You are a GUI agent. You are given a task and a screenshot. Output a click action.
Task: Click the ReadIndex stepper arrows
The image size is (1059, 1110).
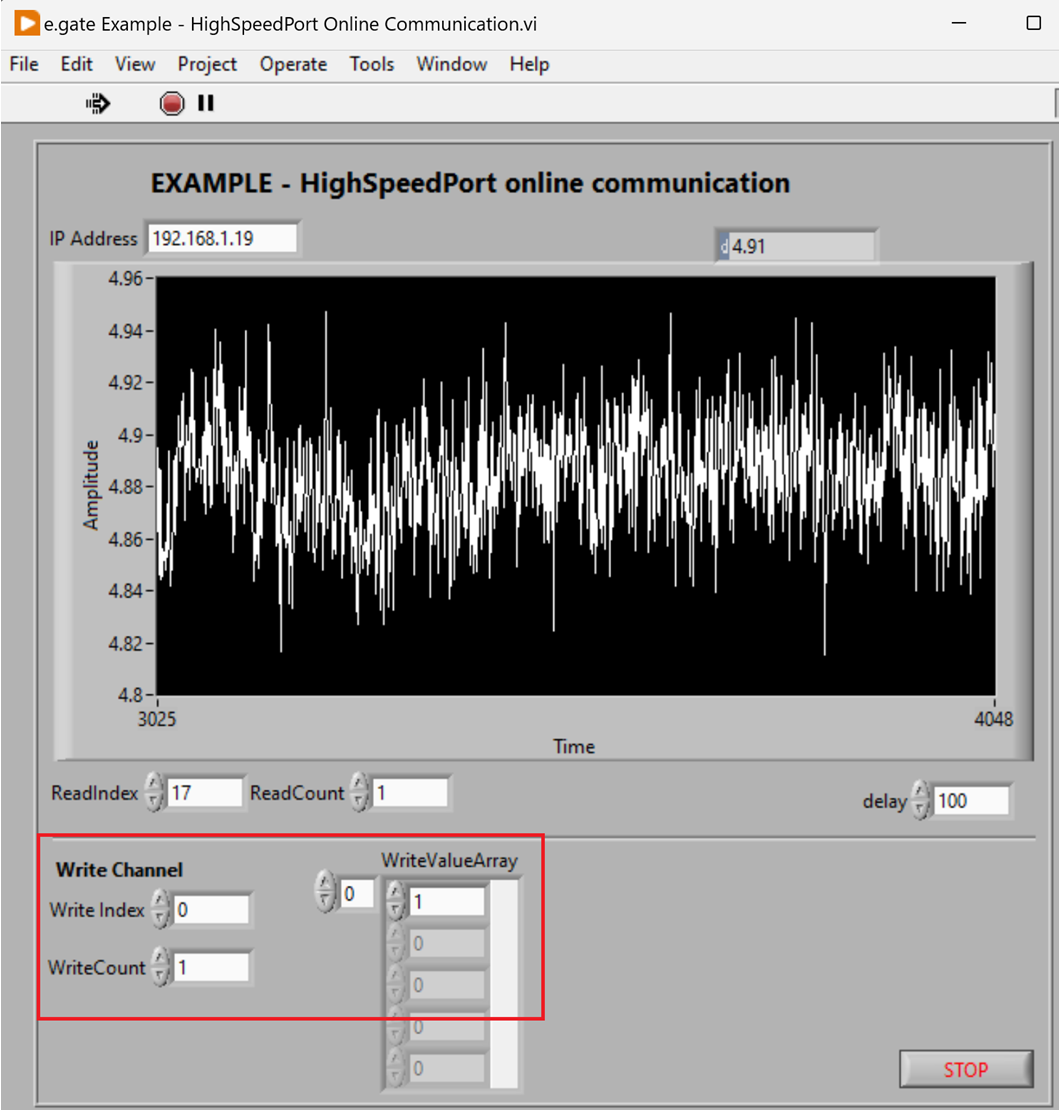tap(153, 793)
